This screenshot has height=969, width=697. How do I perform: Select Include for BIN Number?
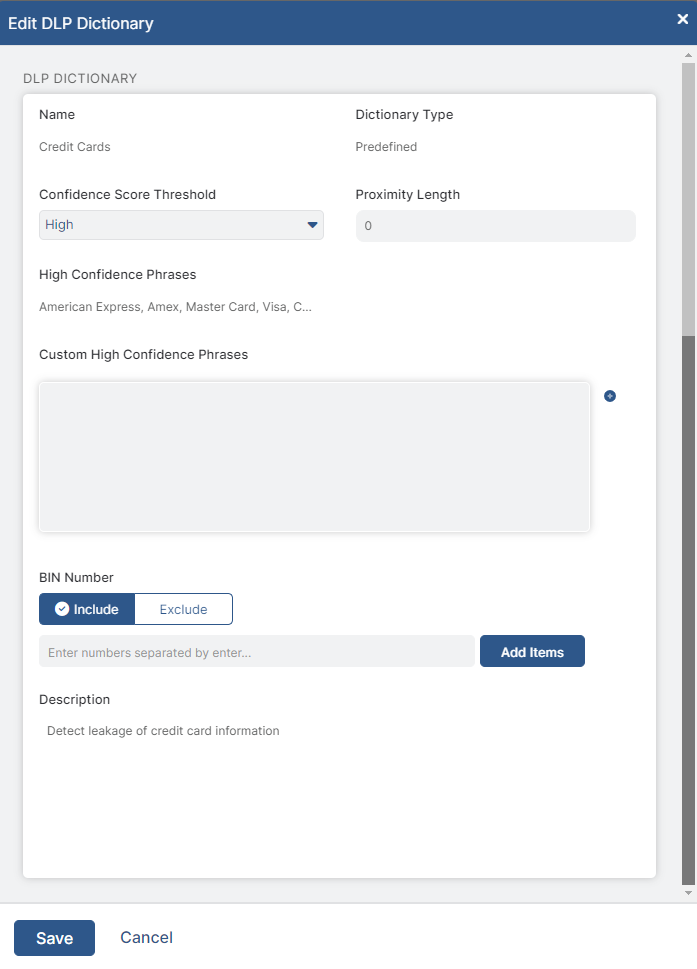point(87,609)
